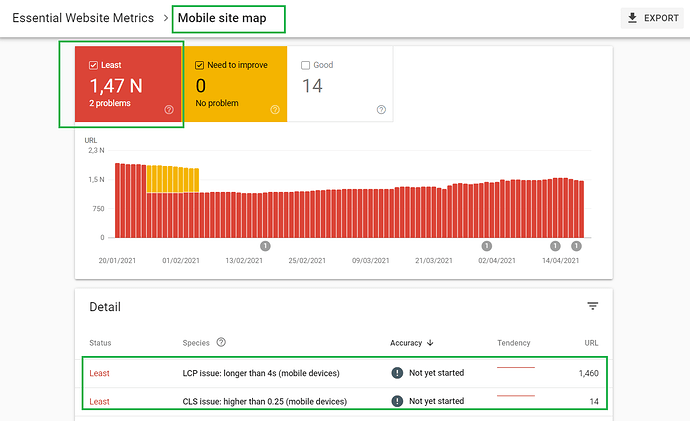Click the 25/02/2021 axis date

pyautogui.click(x=307, y=260)
